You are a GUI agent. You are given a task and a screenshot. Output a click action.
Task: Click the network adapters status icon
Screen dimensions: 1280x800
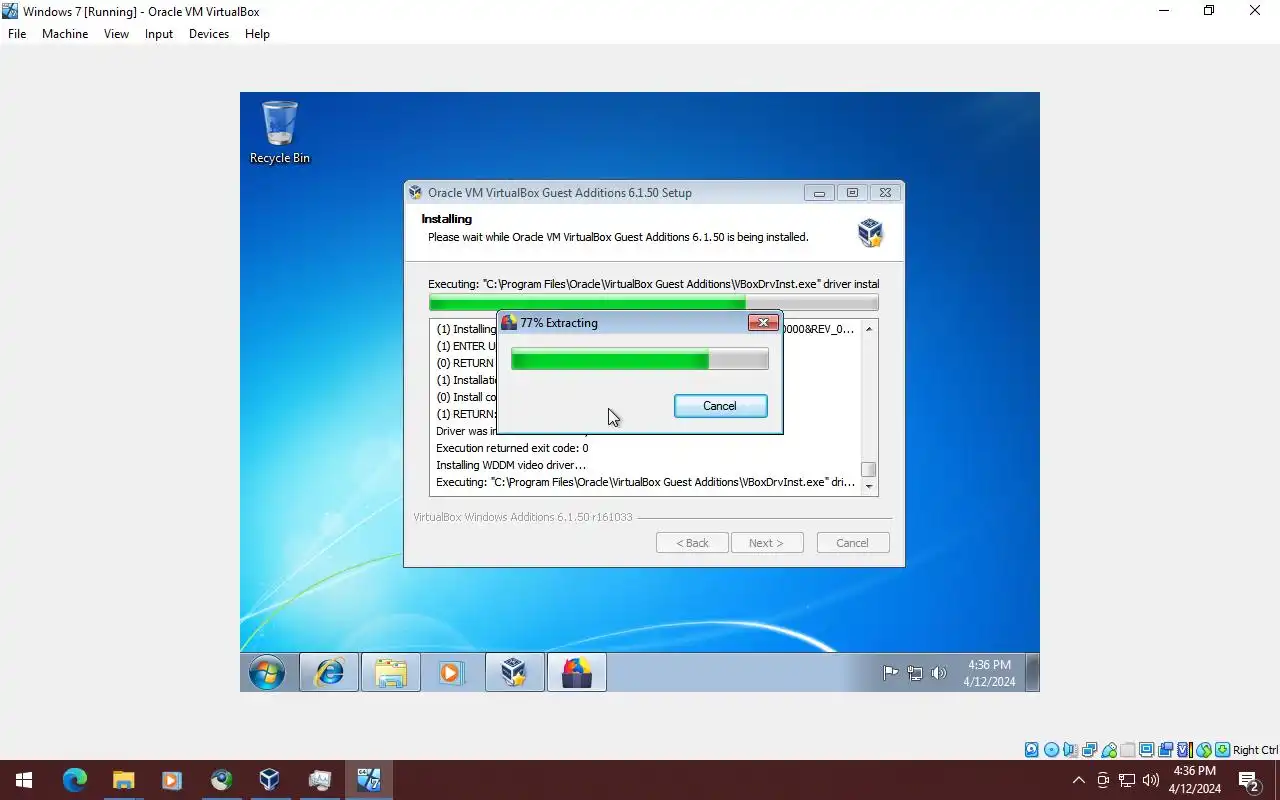click(1089, 750)
